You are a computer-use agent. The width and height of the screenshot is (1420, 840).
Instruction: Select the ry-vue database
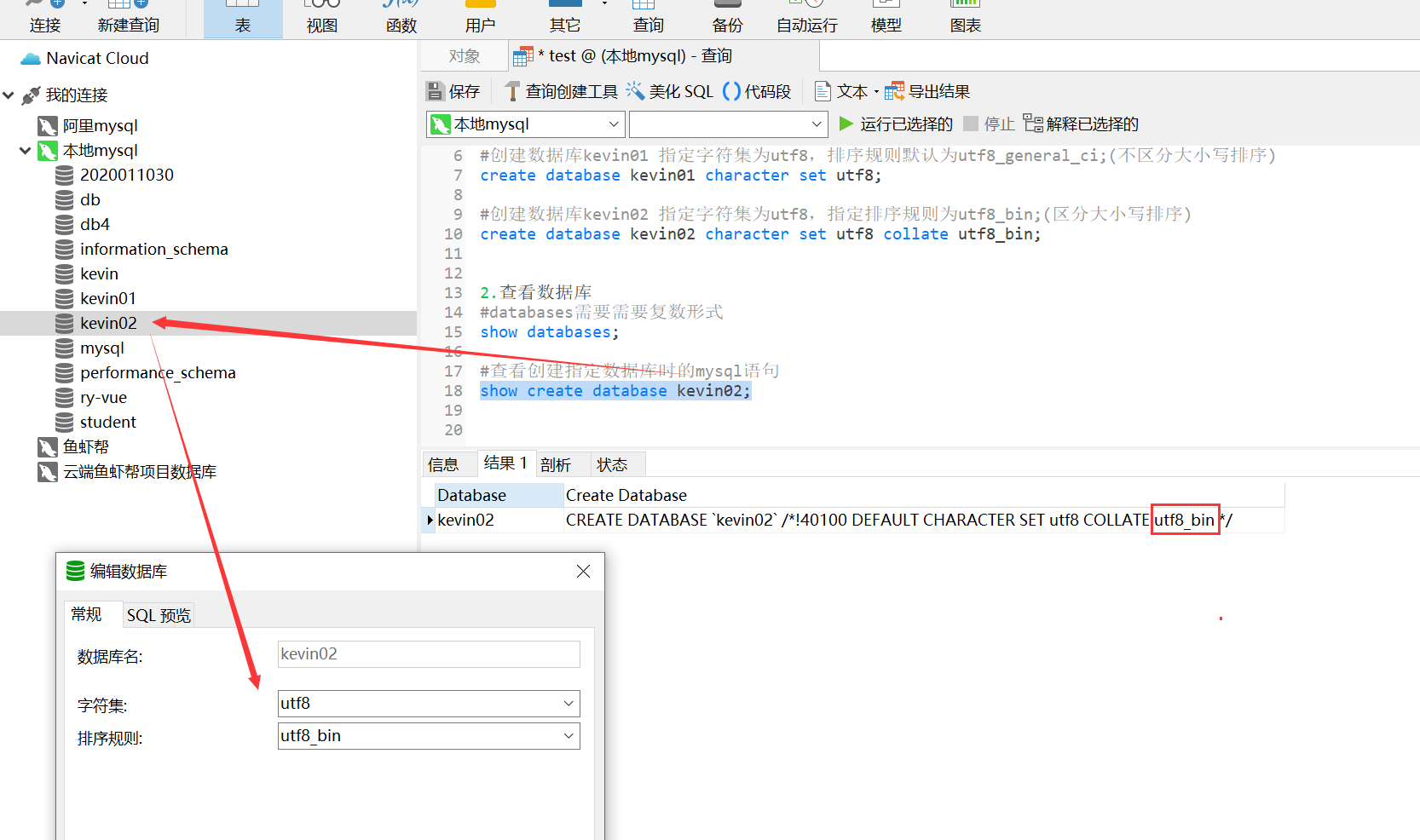103,398
